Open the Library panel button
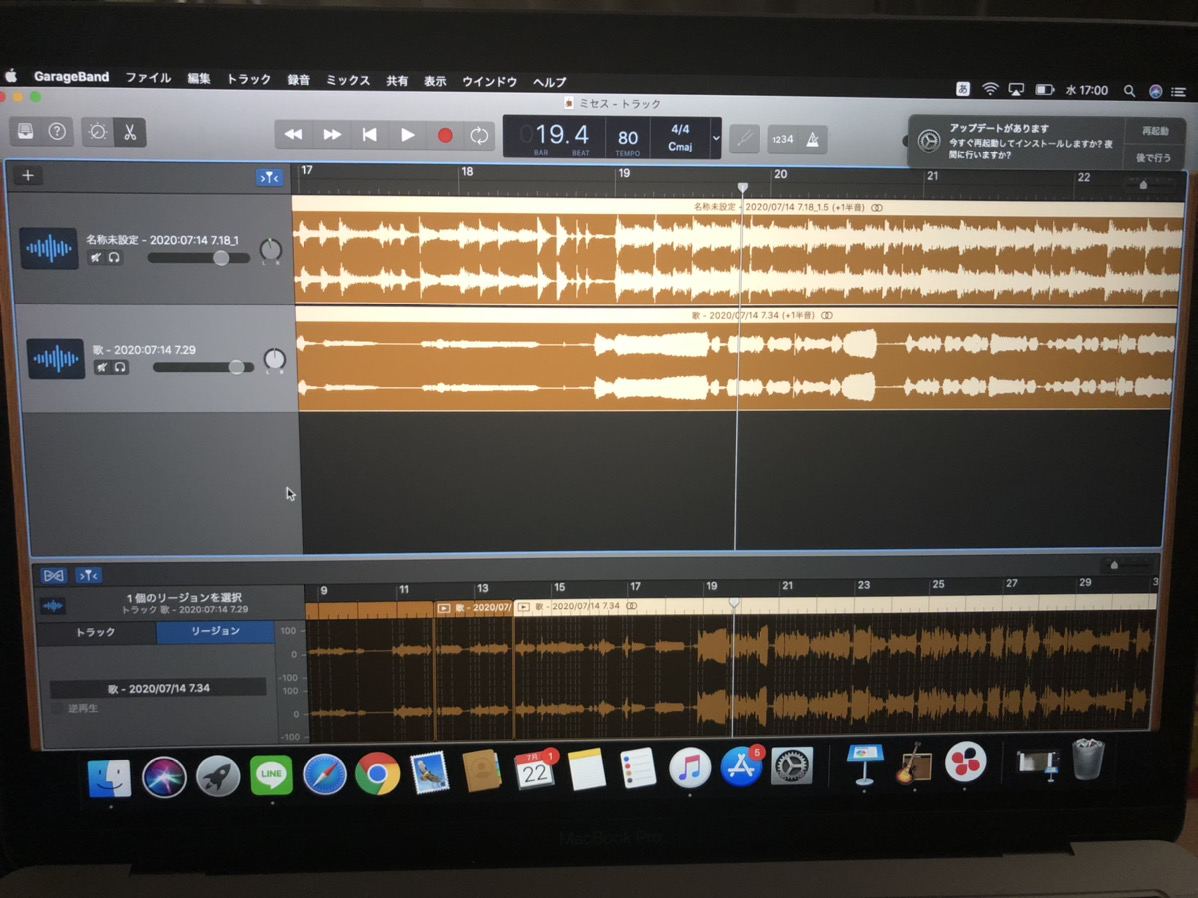 point(25,131)
